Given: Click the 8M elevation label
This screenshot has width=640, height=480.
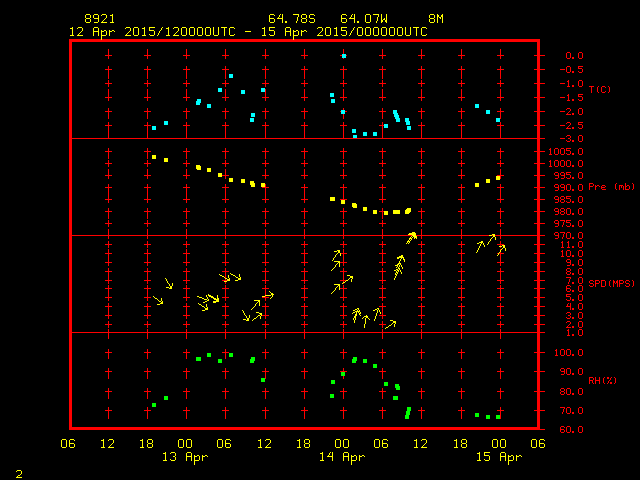Looking at the screenshot, I should tap(436, 19).
